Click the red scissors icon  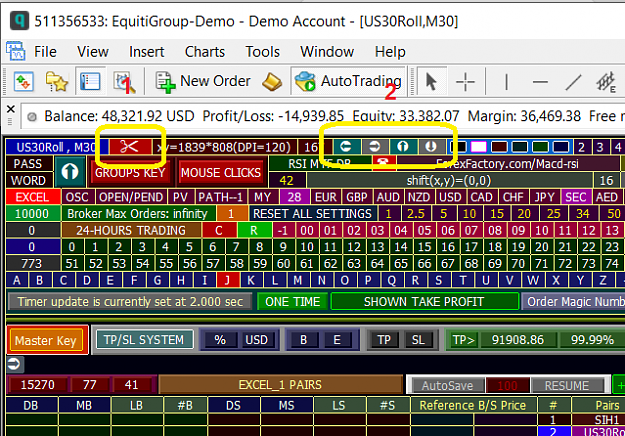pos(130,147)
